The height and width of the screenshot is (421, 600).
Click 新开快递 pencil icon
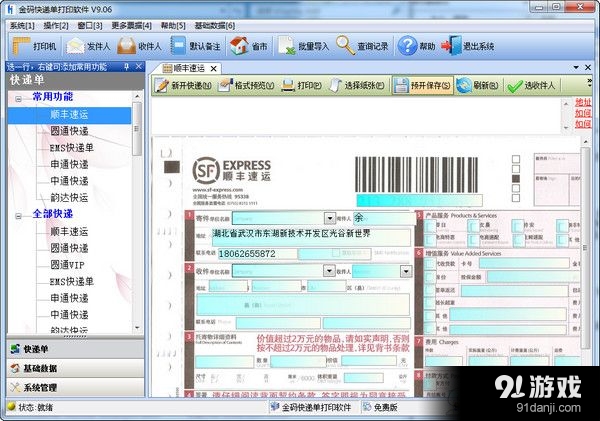pos(162,85)
